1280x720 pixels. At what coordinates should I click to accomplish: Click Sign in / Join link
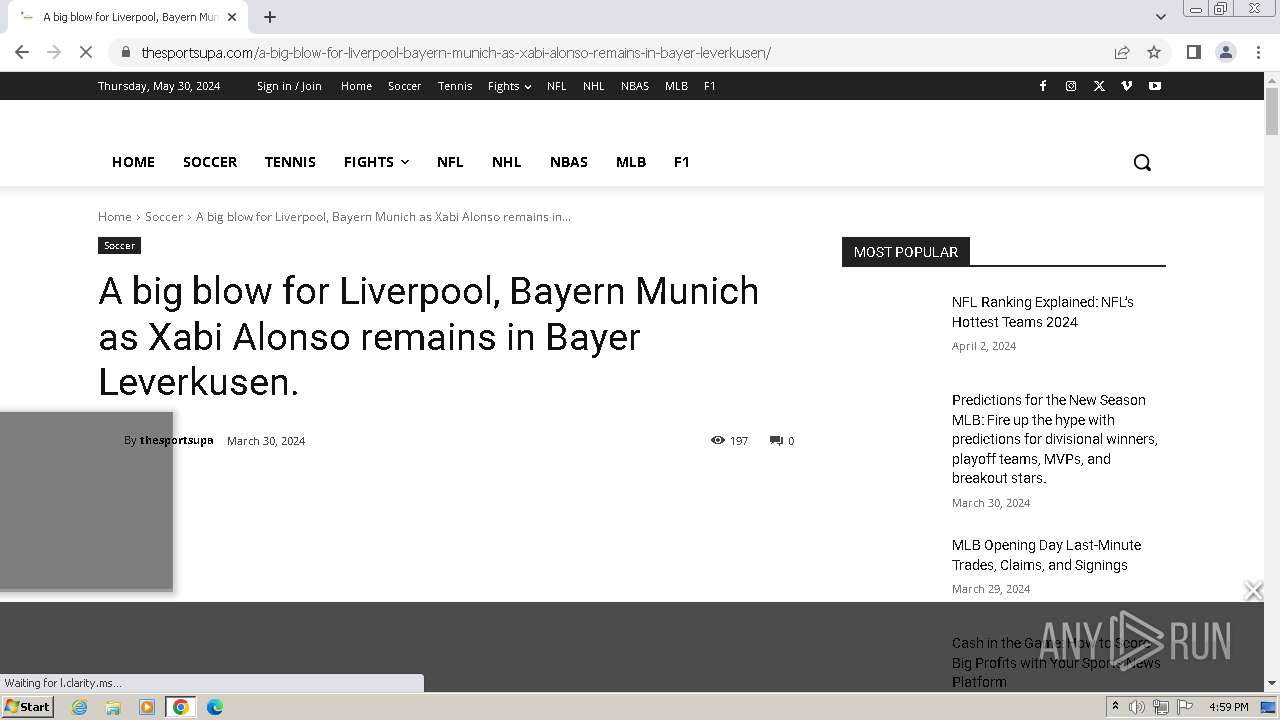pyautogui.click(x=289, y=86)
